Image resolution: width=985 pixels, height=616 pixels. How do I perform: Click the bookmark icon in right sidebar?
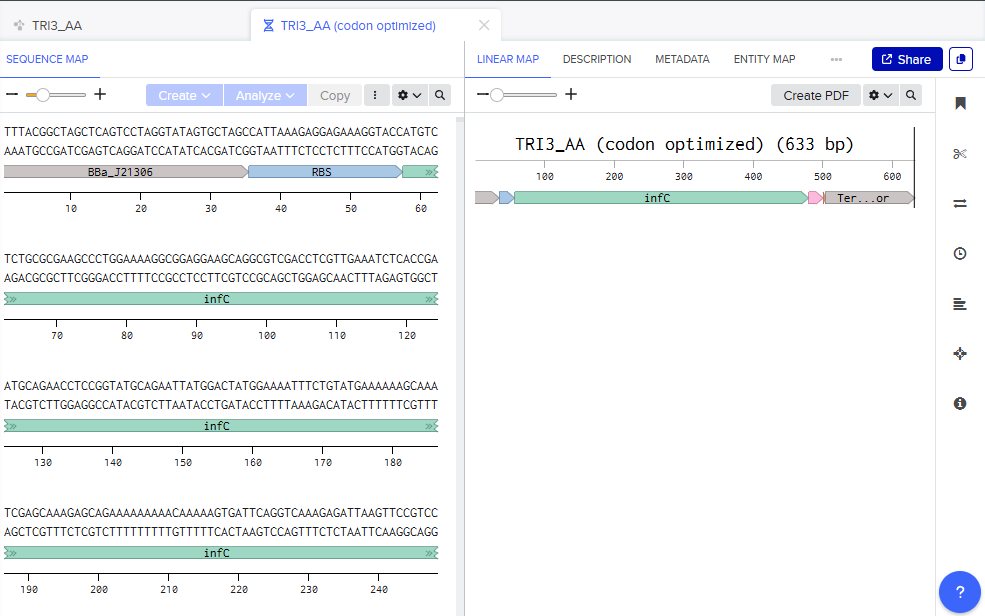pos(960,103)
